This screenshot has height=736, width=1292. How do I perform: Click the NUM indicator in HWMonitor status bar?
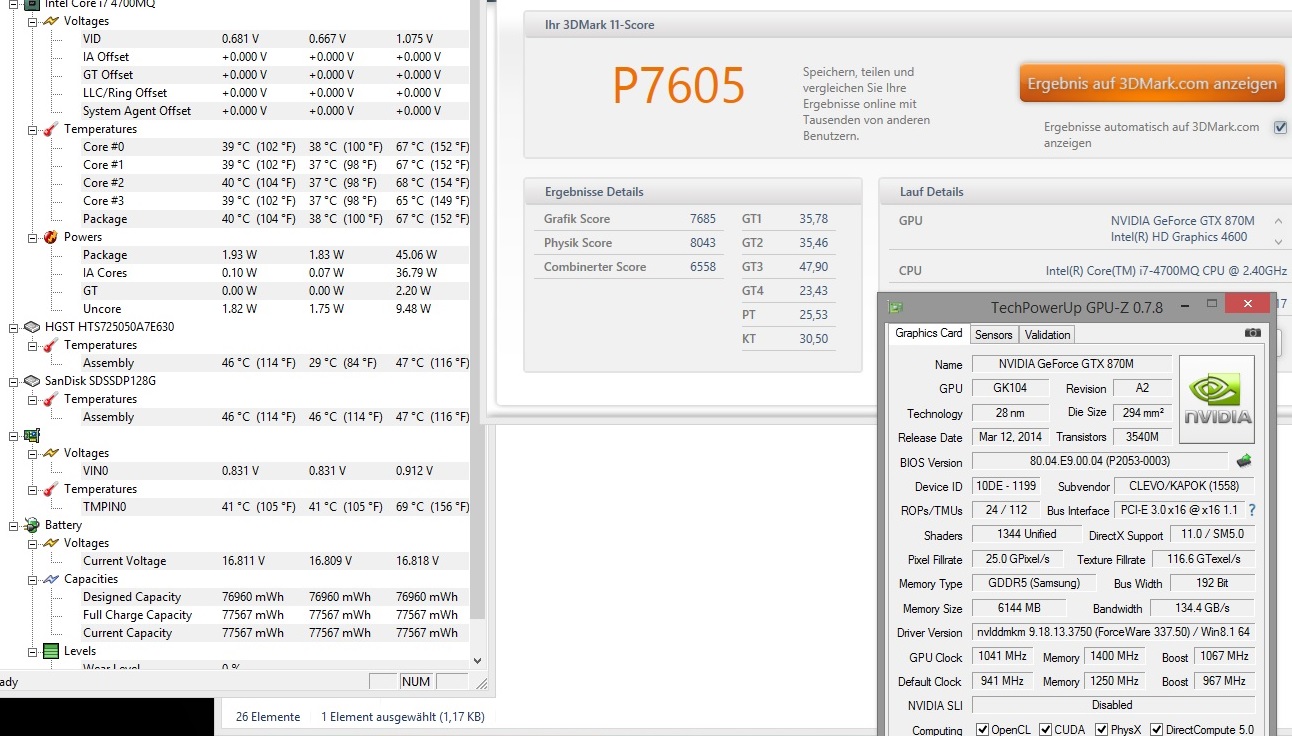[x=416, y=682]
